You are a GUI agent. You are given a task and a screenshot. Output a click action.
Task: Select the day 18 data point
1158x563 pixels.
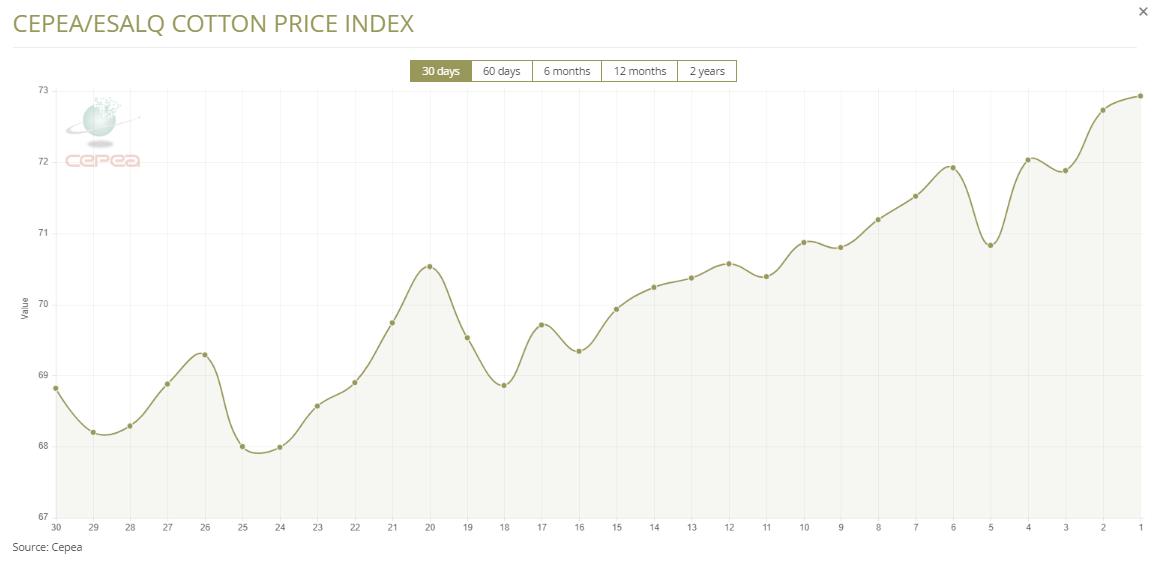point(504,385)
